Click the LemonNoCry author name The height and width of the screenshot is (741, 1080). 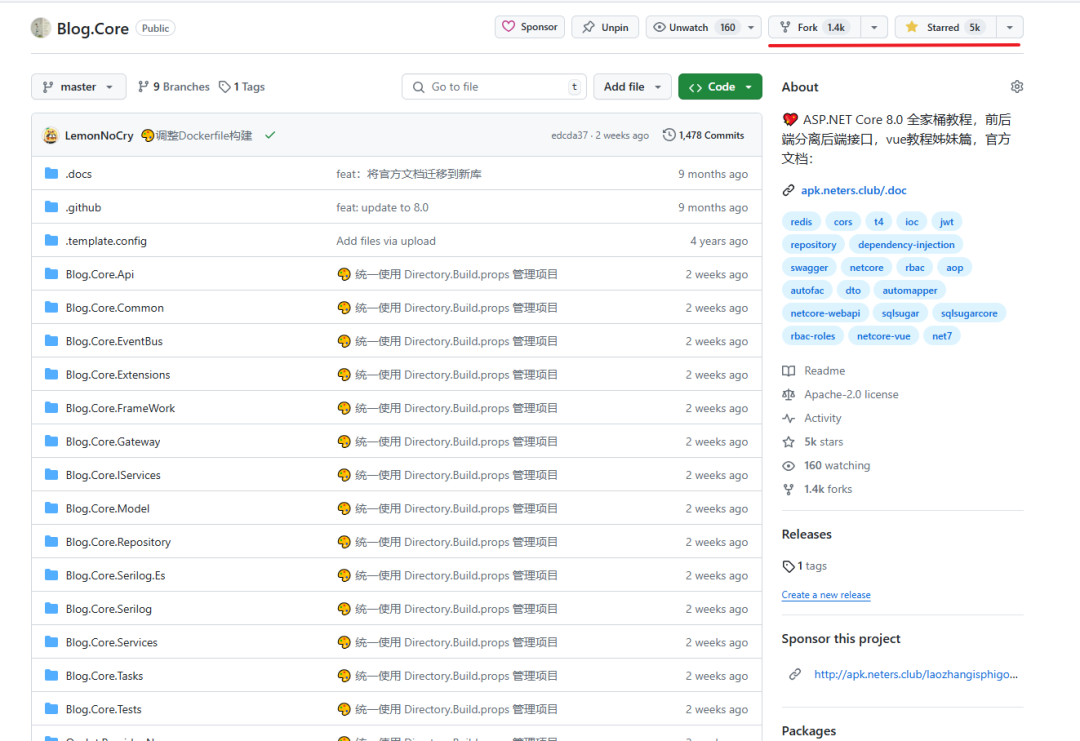tap(99, 136)
